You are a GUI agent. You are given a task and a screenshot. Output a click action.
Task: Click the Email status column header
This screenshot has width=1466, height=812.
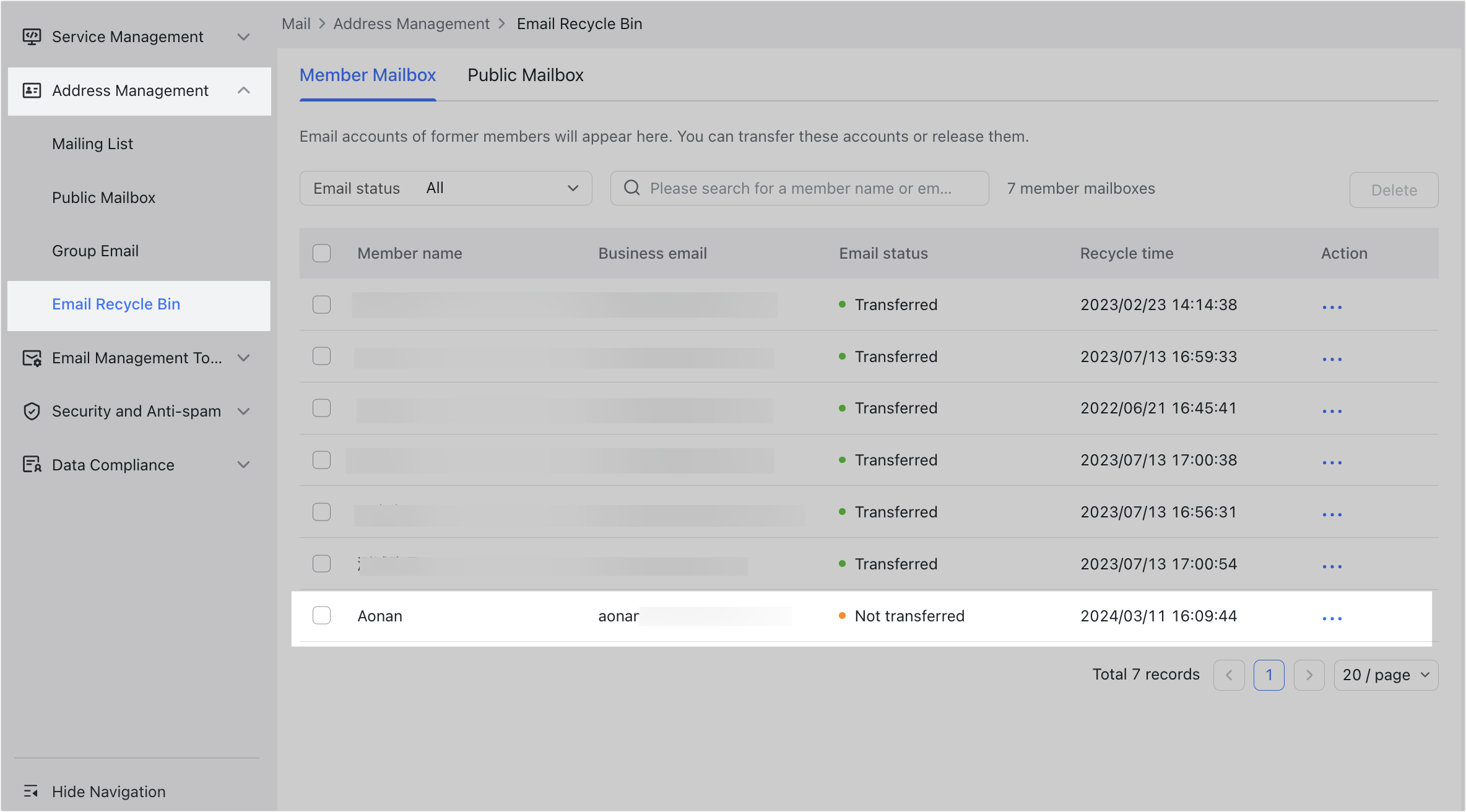point(883,253)
